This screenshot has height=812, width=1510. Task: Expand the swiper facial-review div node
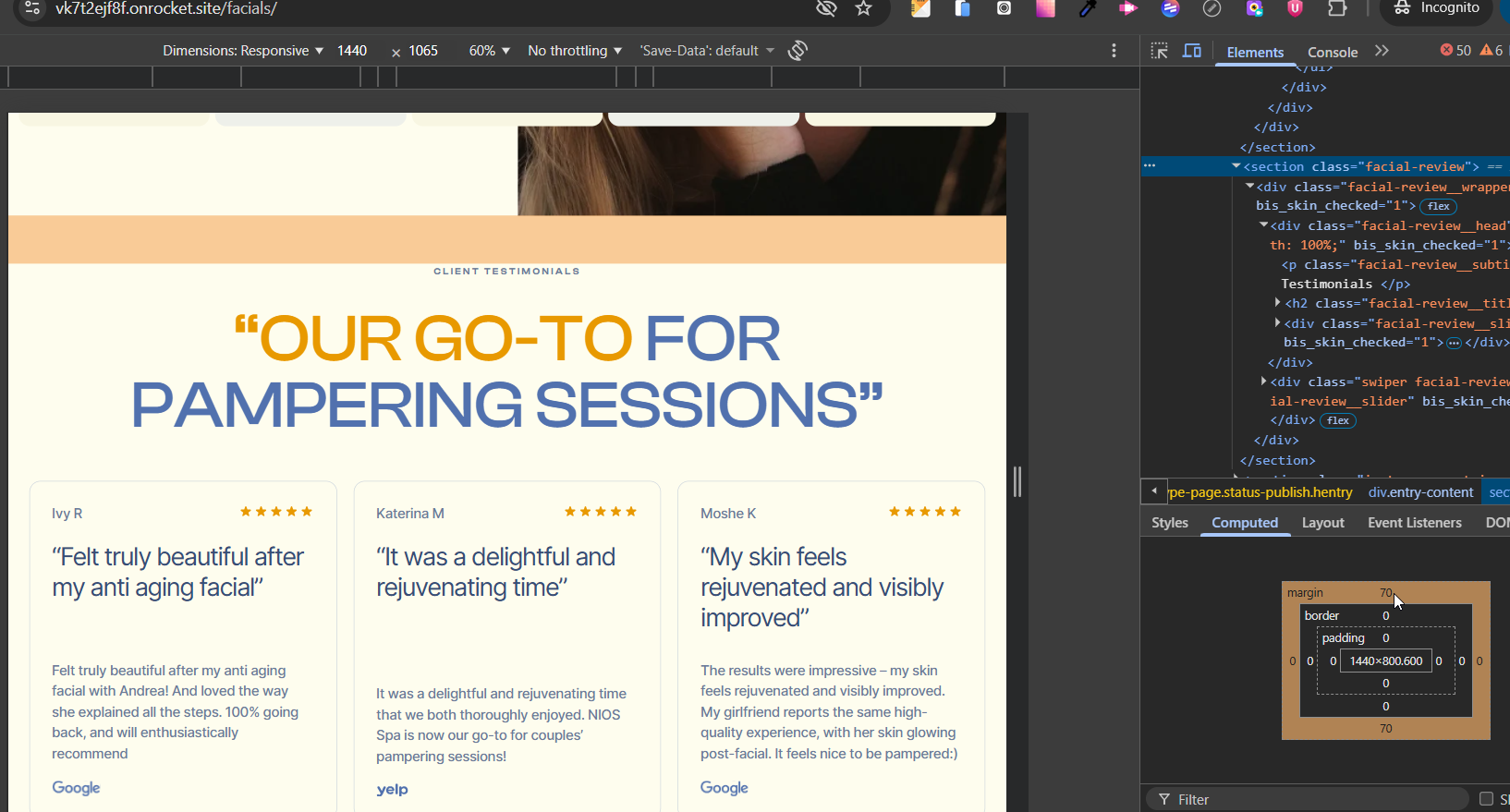point(1264,382)
